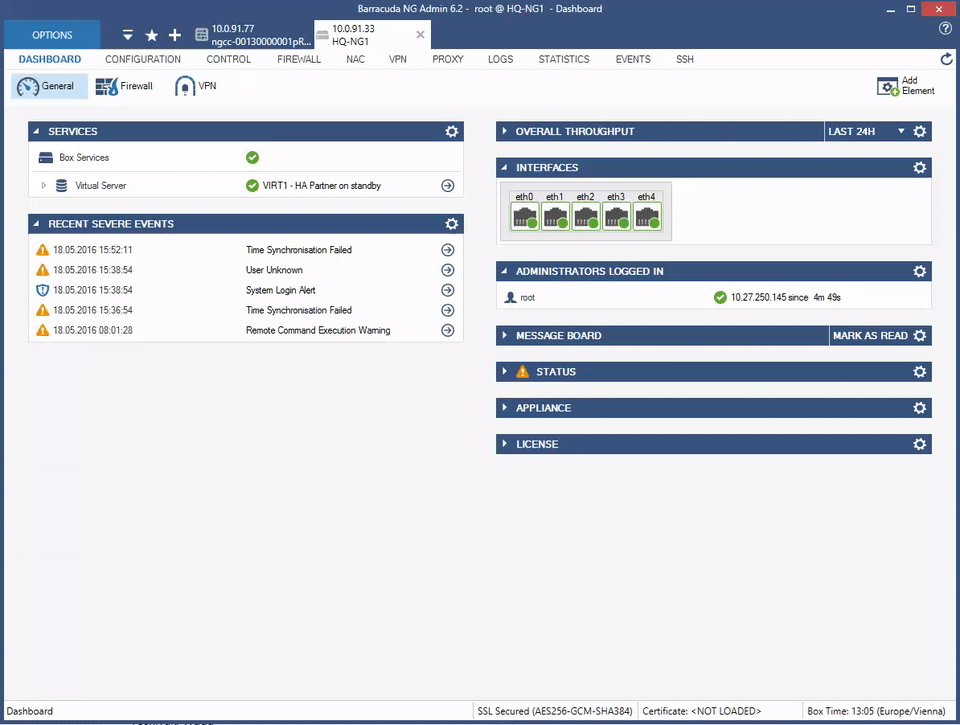
Task: Open settings gear of ADMINISTRATORS LOGGED IN panel
Action: coord(919,271)
